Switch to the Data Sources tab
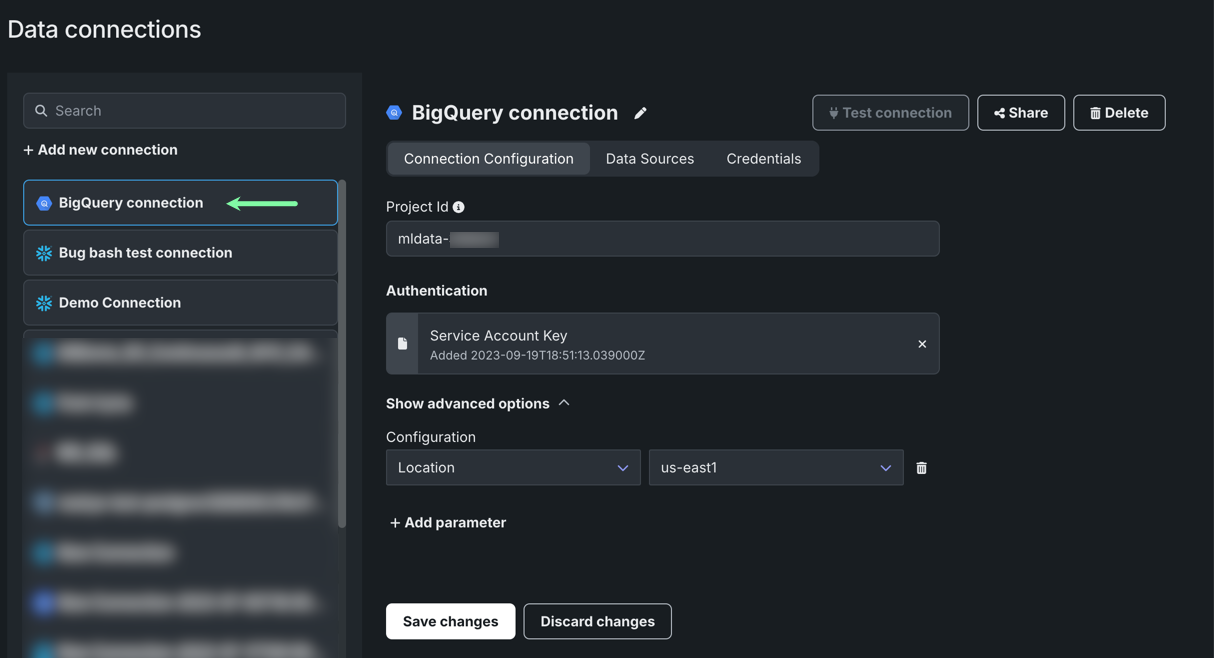 point(649,159)
